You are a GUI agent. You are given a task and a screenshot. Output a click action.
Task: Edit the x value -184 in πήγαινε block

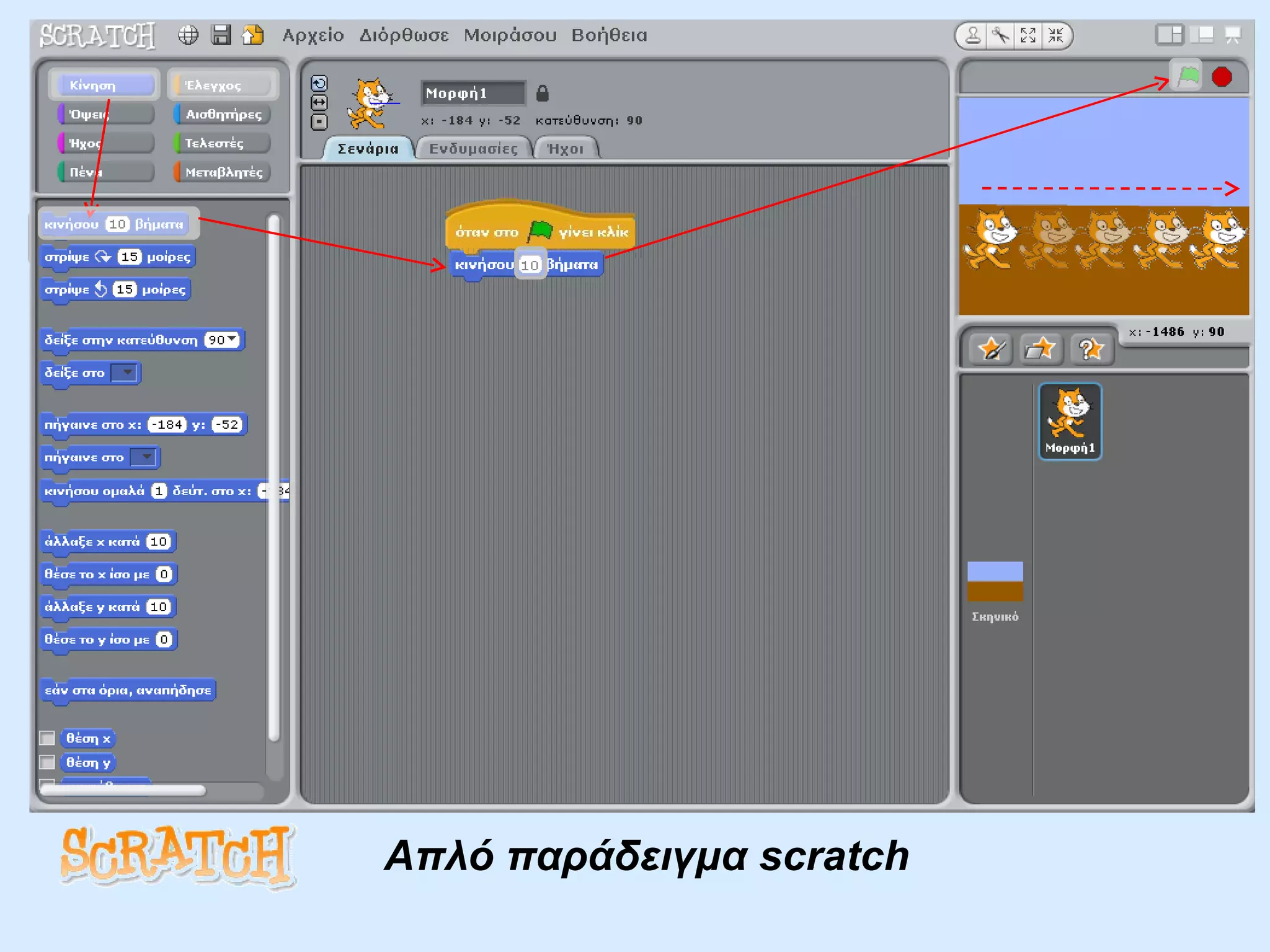(x=167, y=425)
